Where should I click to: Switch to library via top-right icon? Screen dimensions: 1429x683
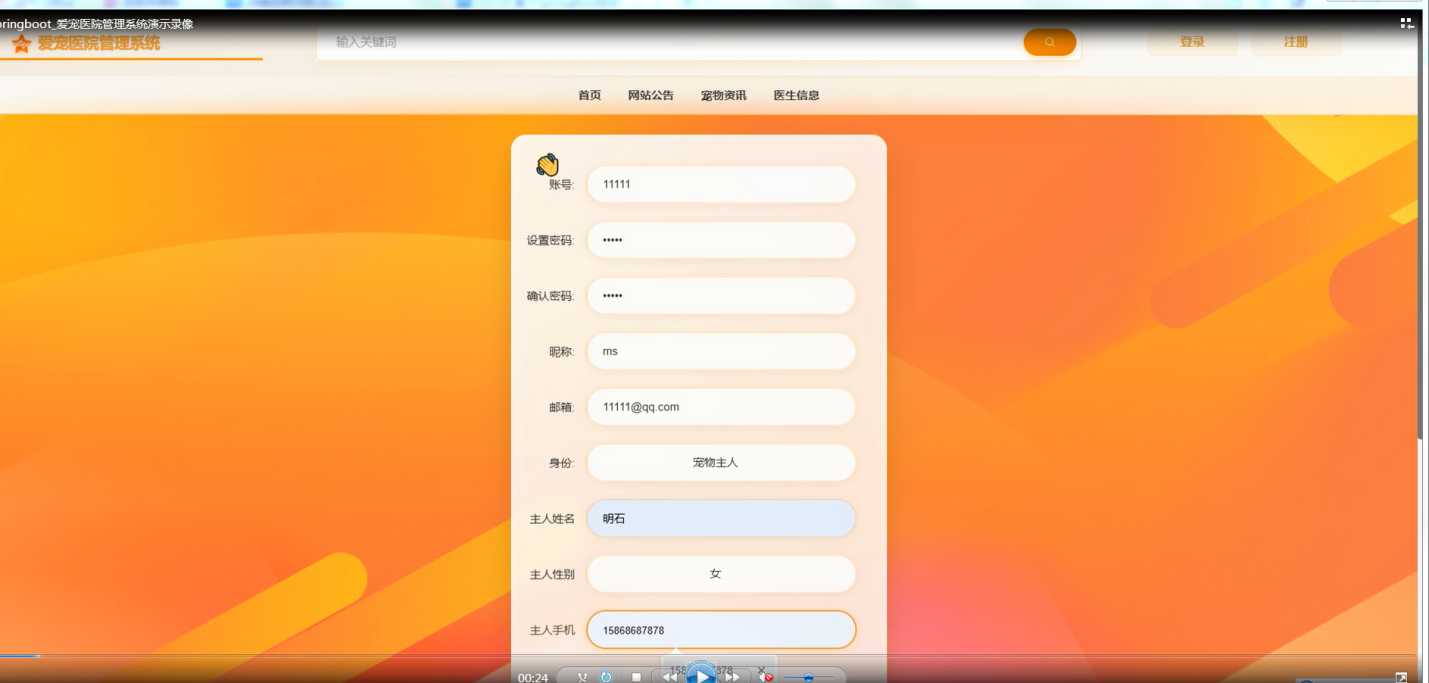tap(1407, 23)
